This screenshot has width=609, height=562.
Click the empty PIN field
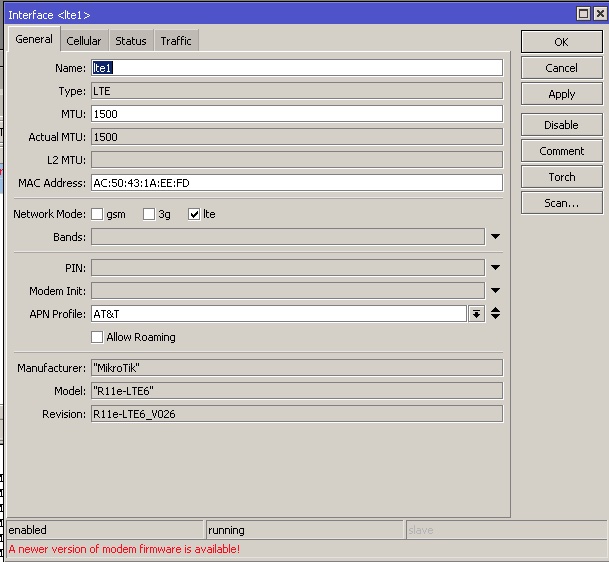(288, 268)
